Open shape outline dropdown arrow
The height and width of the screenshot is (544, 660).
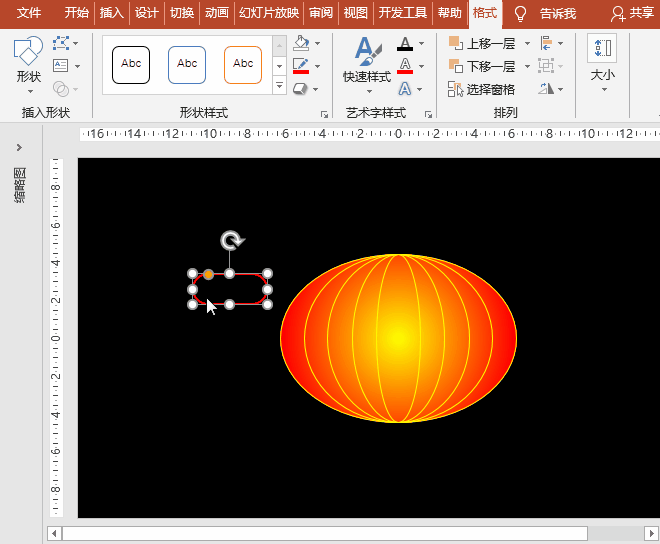click(318, 66)
